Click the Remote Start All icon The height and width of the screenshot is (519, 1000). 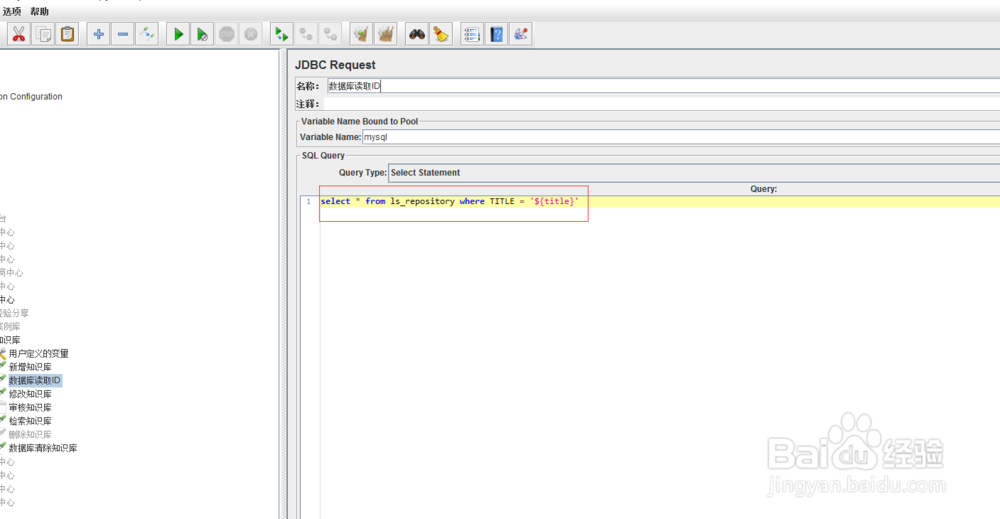281,34
